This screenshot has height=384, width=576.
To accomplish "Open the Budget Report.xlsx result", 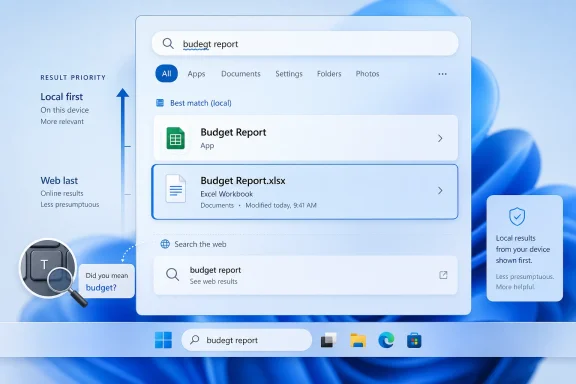I will [x=305, y=192].
